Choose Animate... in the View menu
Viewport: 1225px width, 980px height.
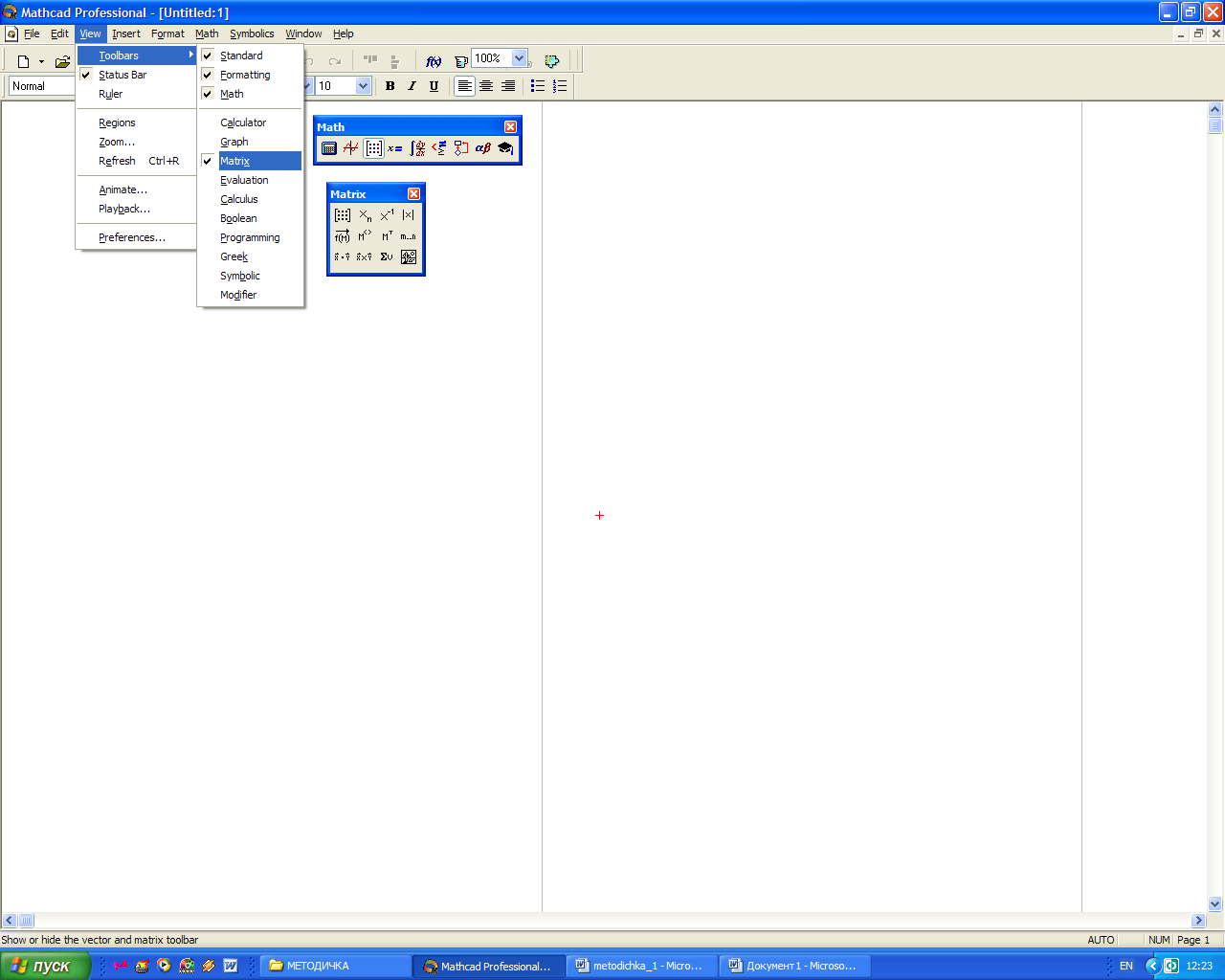coord(136,189)
